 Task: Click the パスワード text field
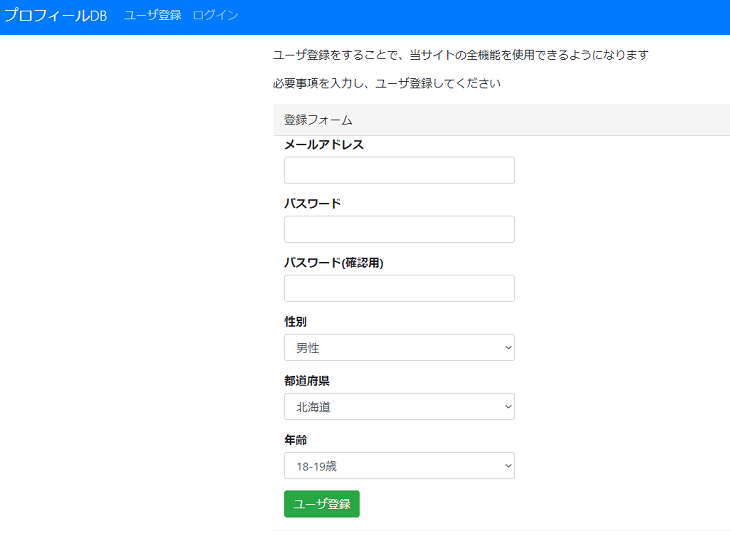coord(399,229)
